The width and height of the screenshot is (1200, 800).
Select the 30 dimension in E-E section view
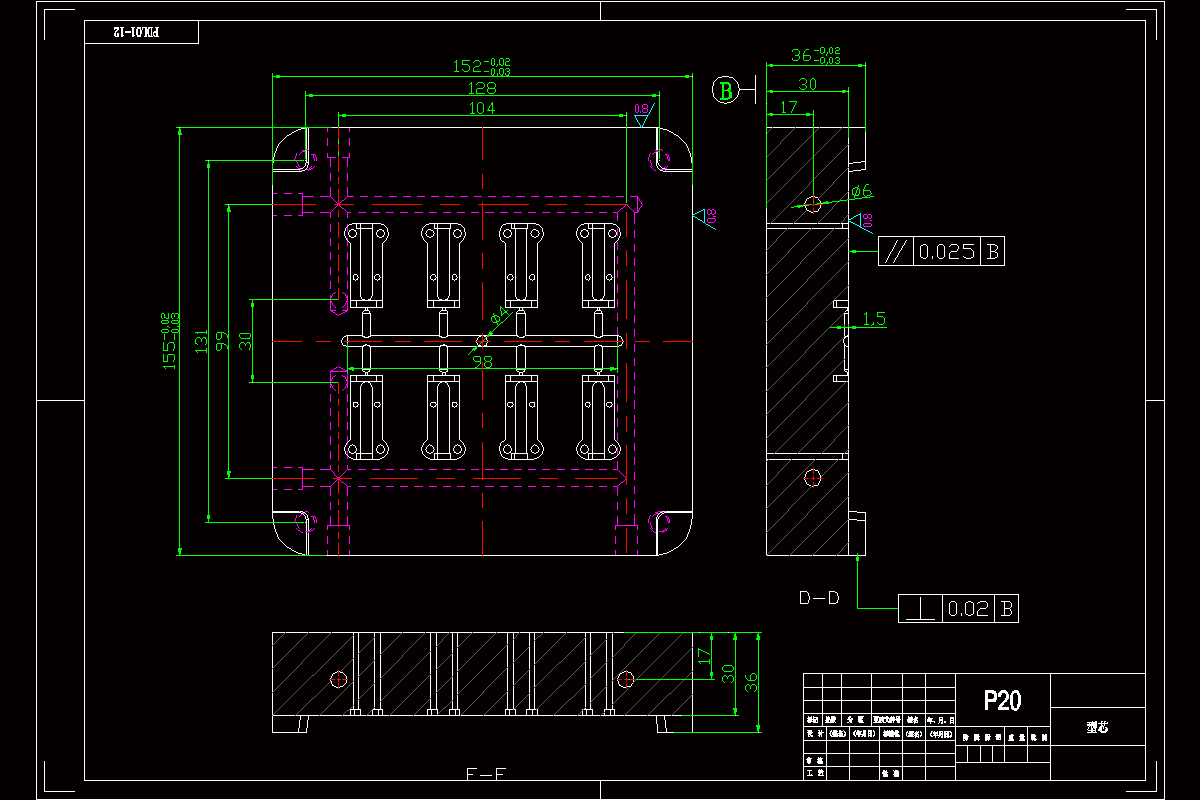coord(728,674)
